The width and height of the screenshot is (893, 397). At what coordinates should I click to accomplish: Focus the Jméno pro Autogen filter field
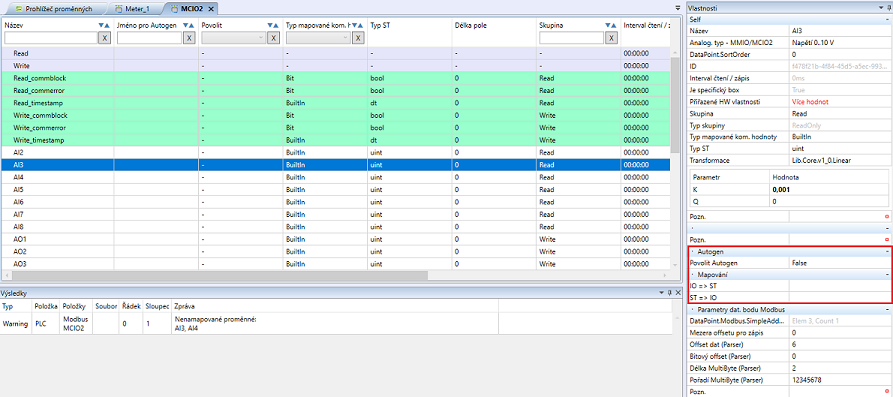click(x=149, y=38)
